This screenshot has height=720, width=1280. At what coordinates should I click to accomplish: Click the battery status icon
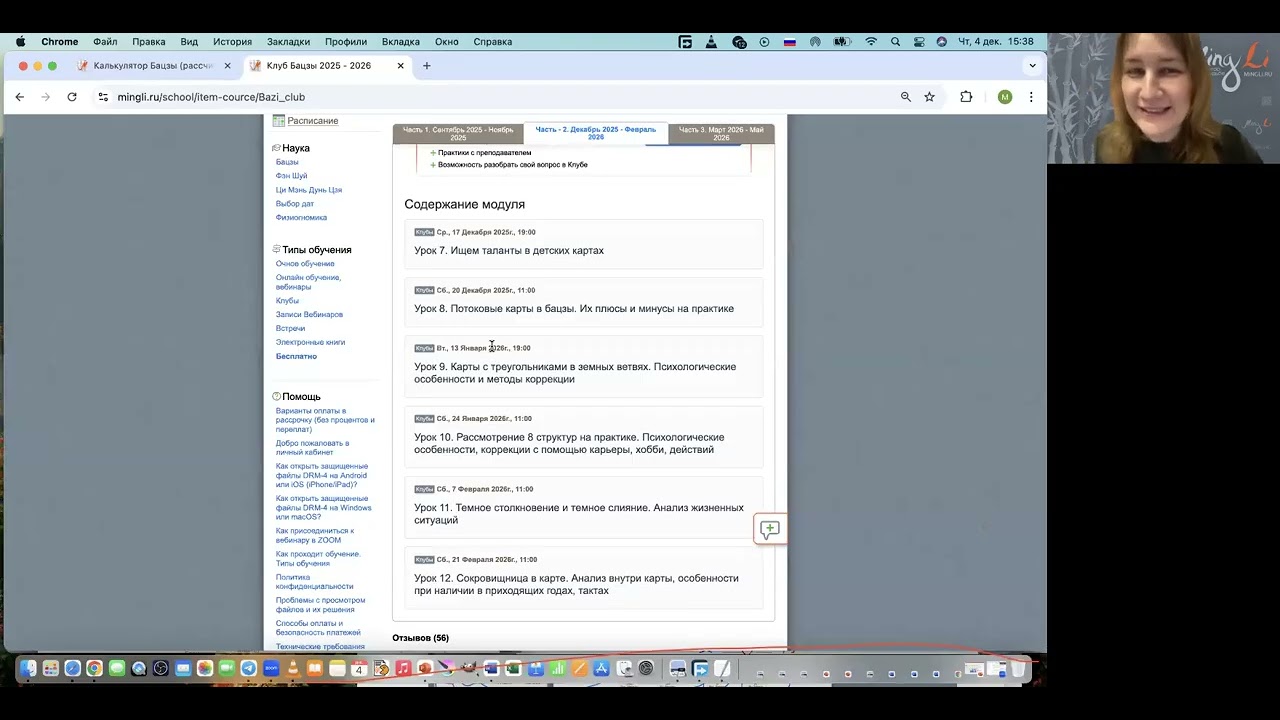point(843,42)
